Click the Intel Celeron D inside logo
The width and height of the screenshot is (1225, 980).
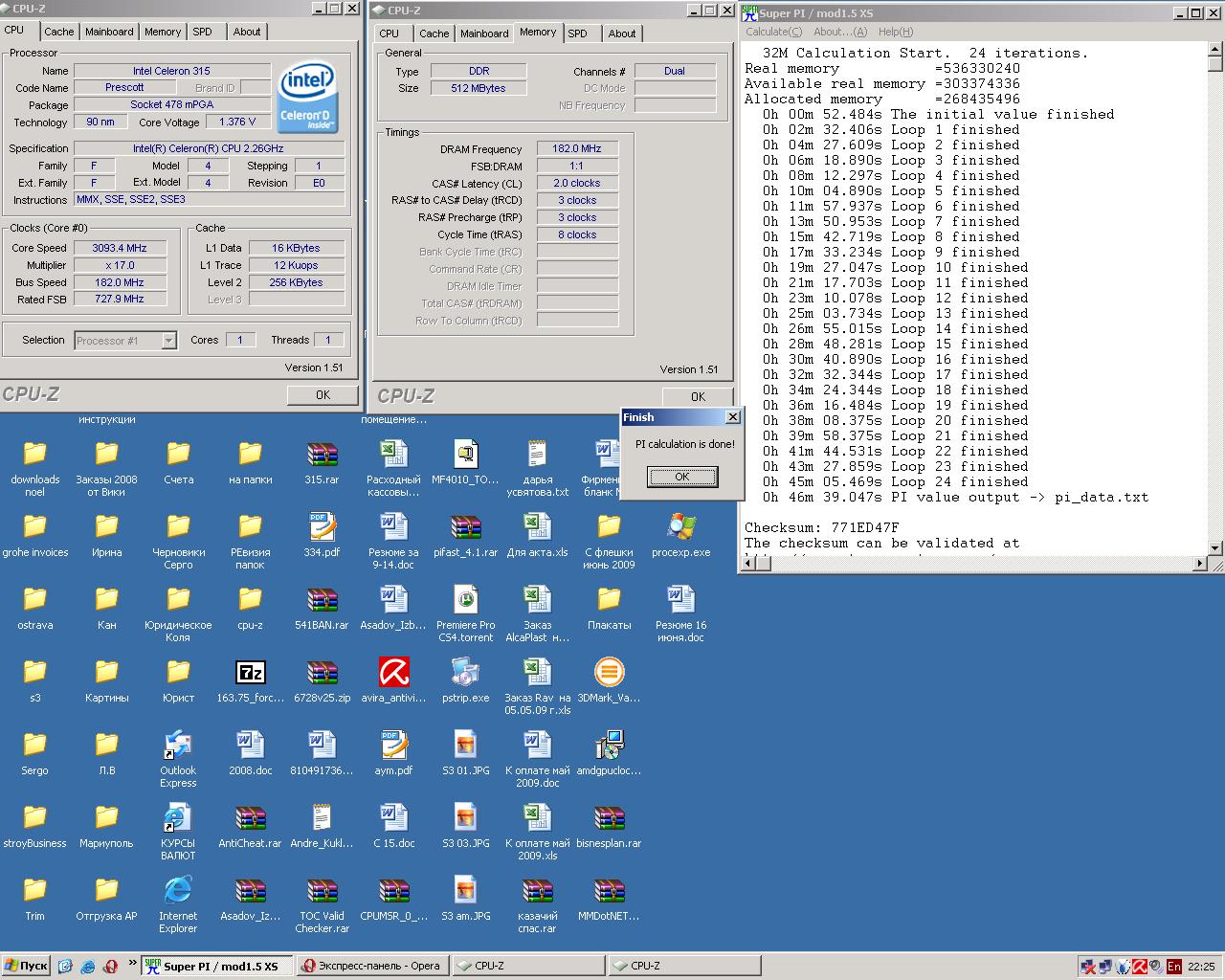[x=307, y=98]
